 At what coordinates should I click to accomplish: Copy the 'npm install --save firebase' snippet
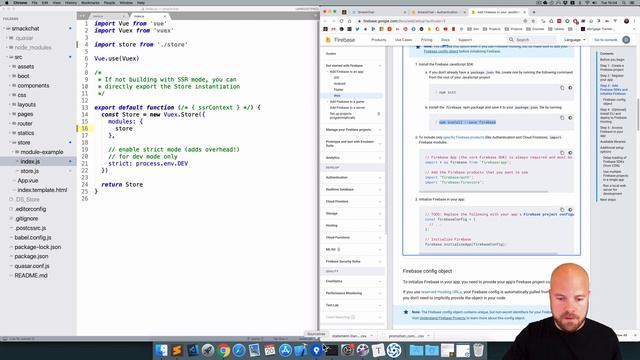562,118
